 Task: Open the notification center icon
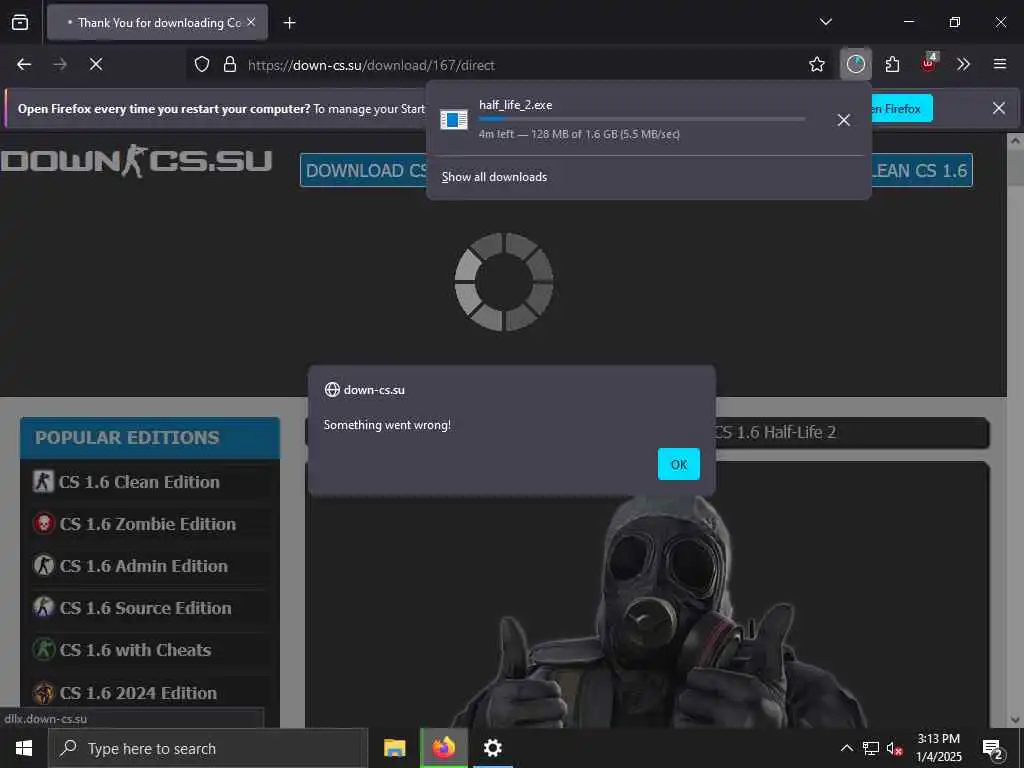(993, 749)
